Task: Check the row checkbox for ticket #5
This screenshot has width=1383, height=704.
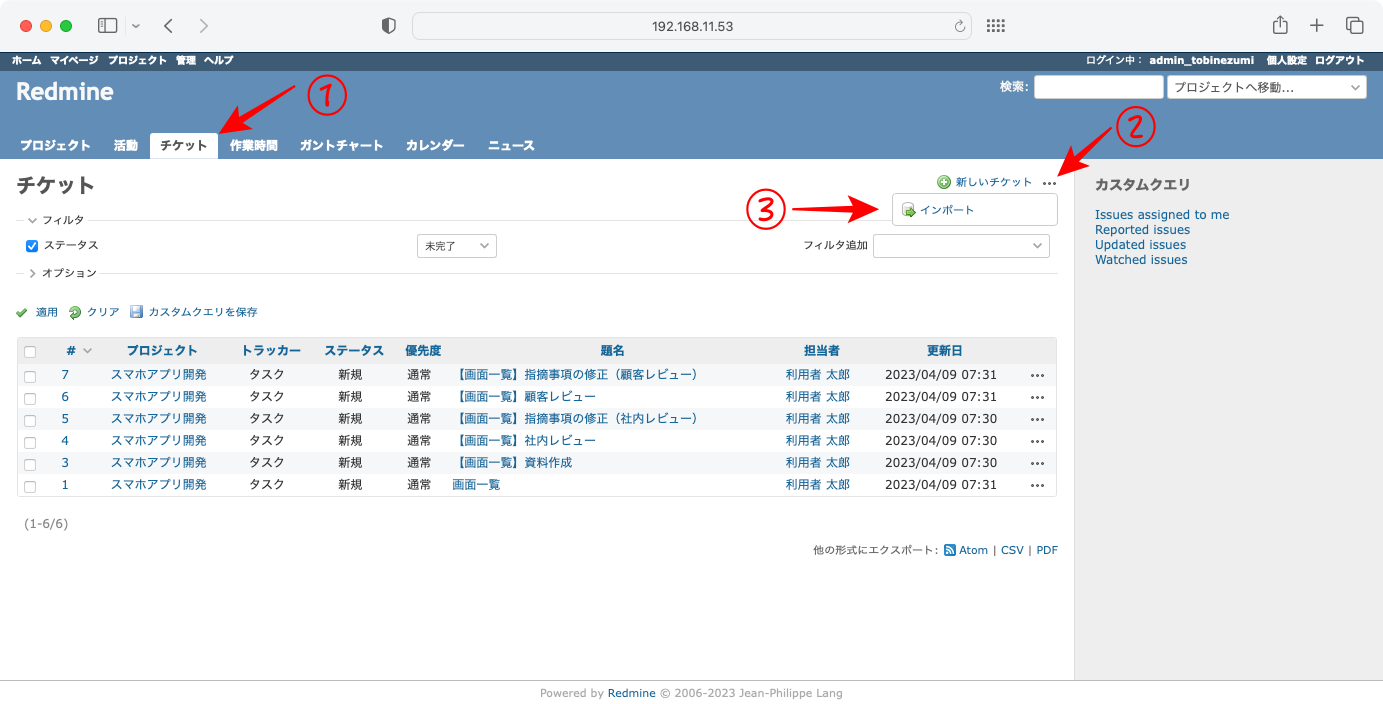Action: click(x=29, y=418)
